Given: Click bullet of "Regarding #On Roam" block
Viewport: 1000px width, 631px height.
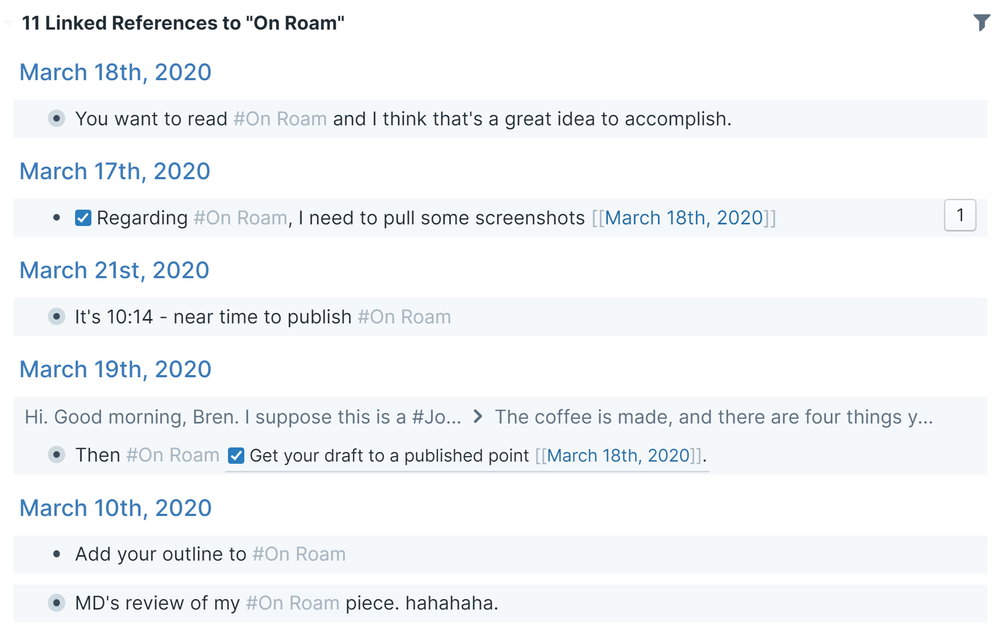Looking at the screenshot, I should 57,218.
